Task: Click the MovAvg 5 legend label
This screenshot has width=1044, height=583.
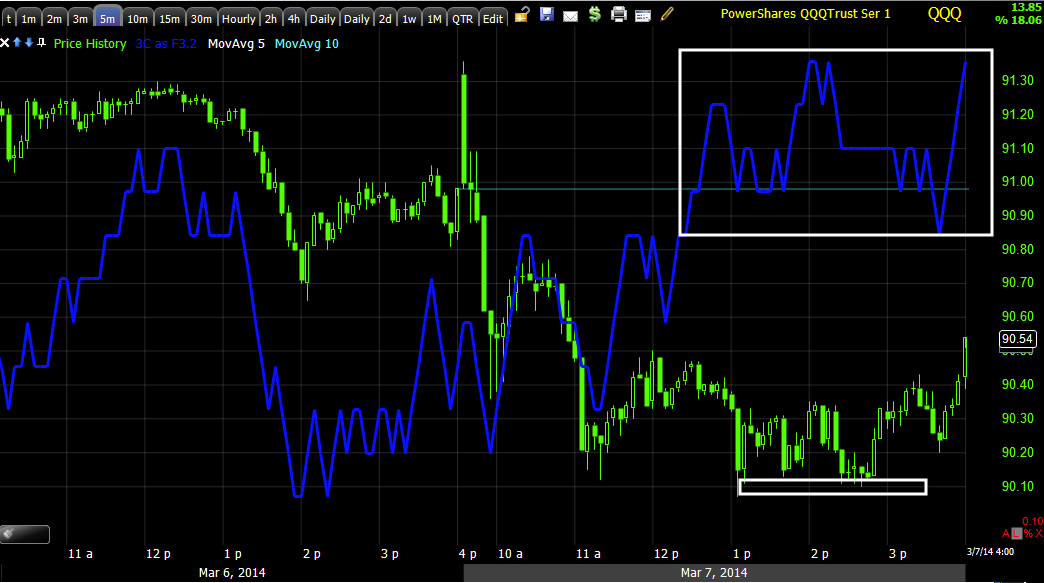Action: click(236, 44)
